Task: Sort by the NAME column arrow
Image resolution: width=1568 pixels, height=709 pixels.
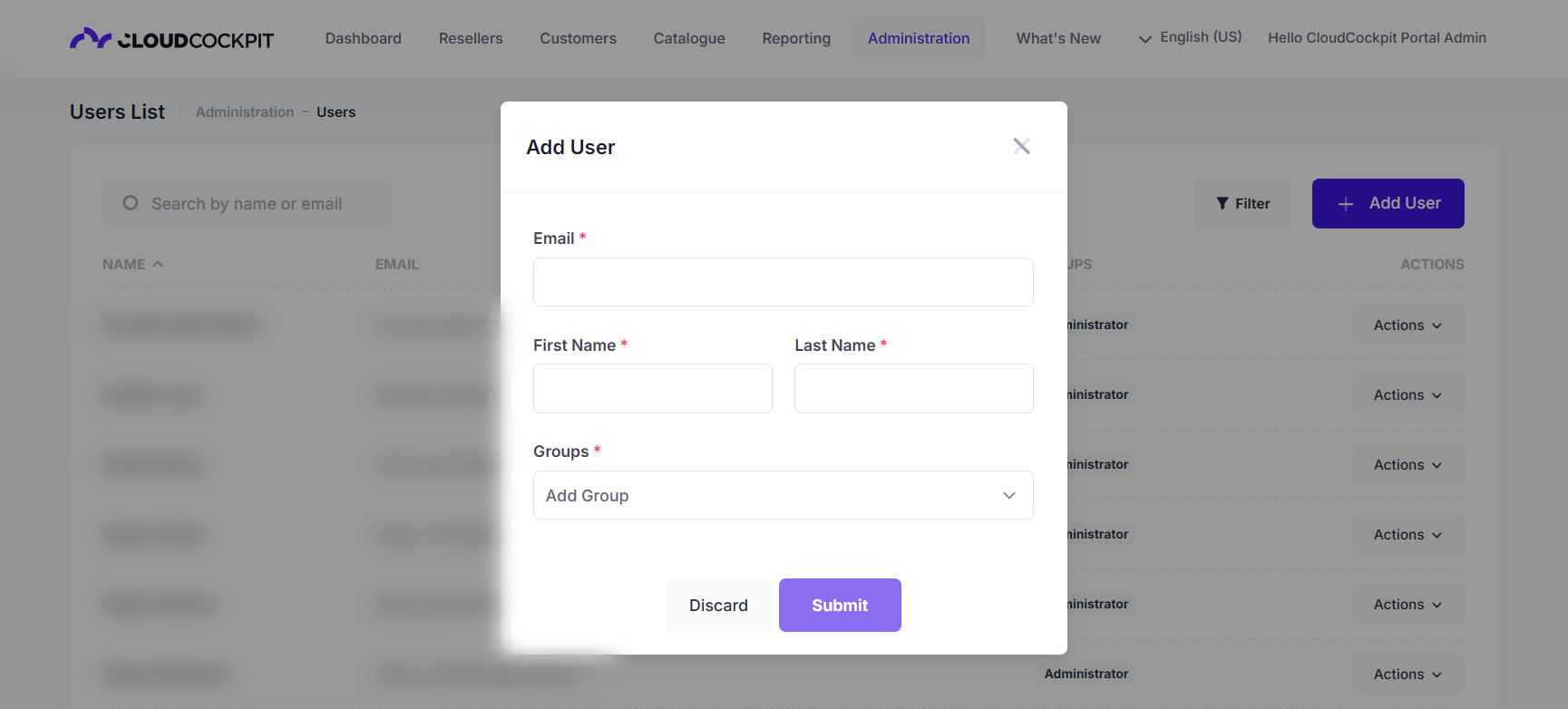Action: 158,264
